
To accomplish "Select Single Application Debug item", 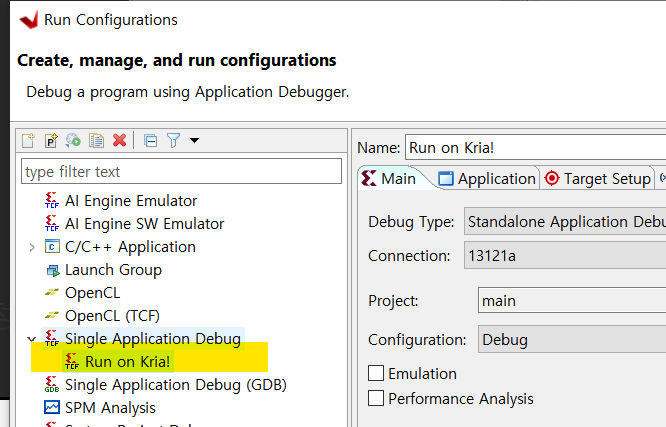I will pyautogui.click(x=153, y=339).
